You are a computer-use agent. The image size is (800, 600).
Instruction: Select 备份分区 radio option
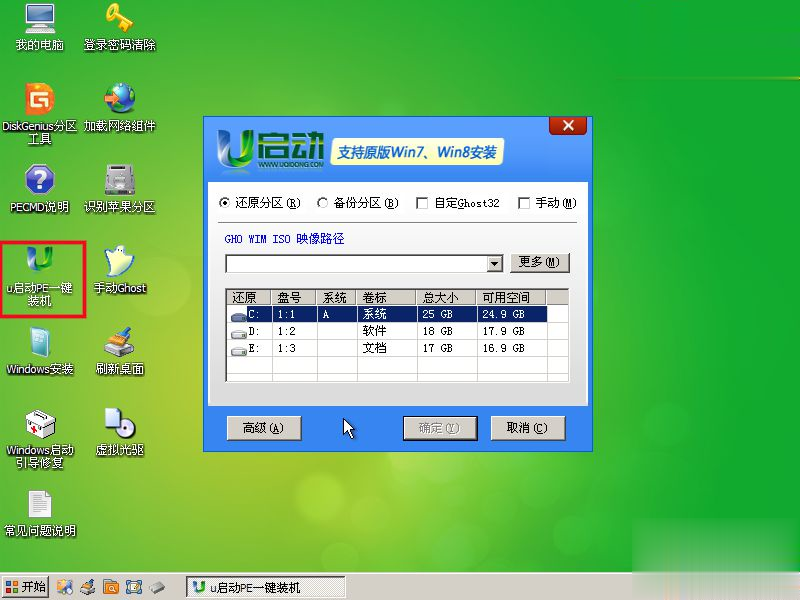click(x=323, y=203)
